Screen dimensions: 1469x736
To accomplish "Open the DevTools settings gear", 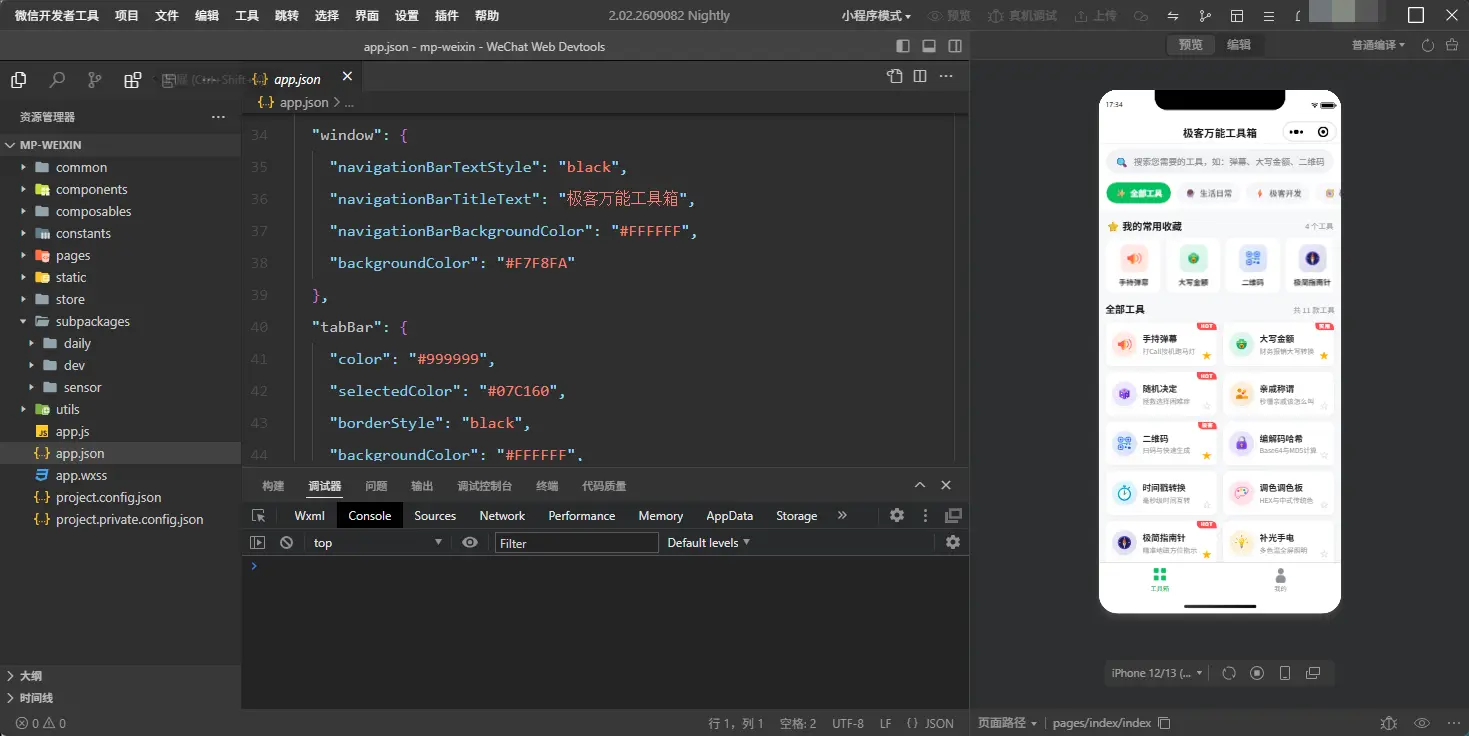I will 897,516.
